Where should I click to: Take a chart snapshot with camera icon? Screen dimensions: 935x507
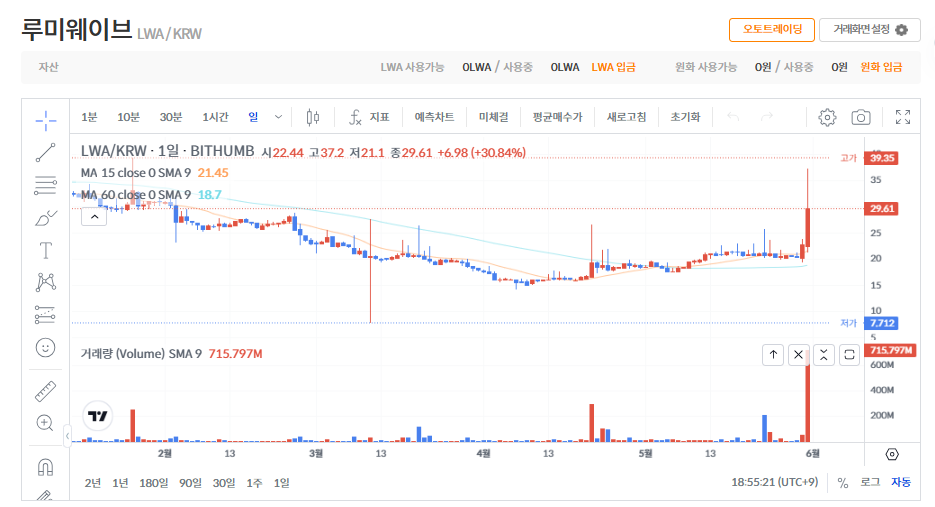click(860, 117)
